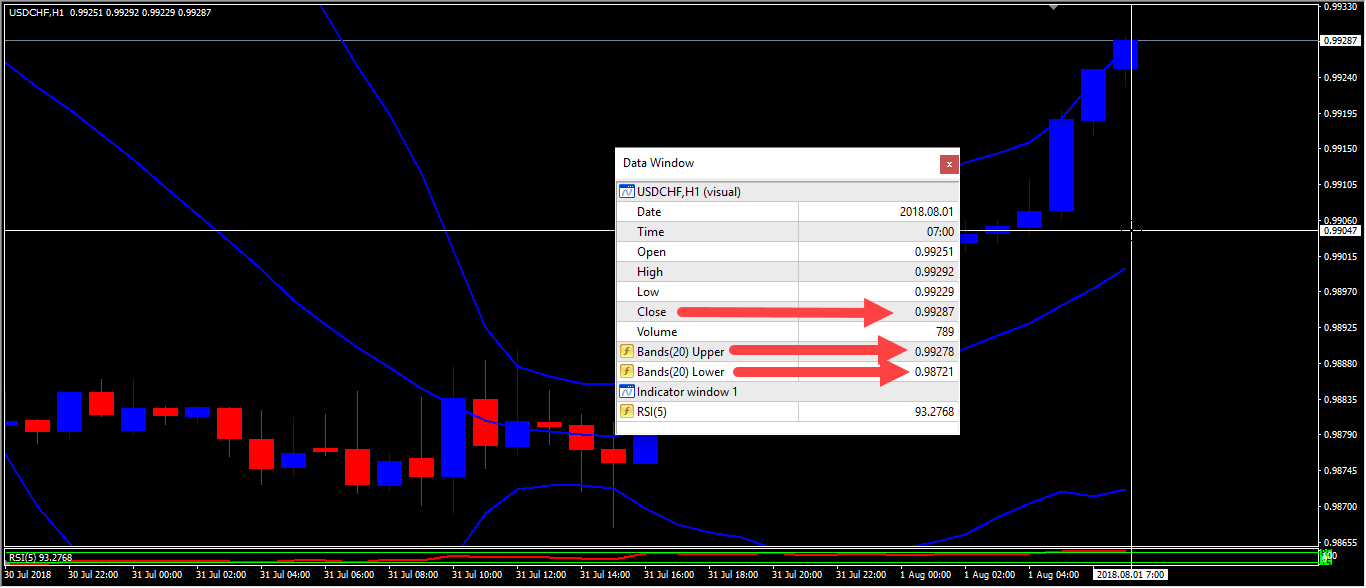Click the indicator icon beside RSI(5) row

627,411
